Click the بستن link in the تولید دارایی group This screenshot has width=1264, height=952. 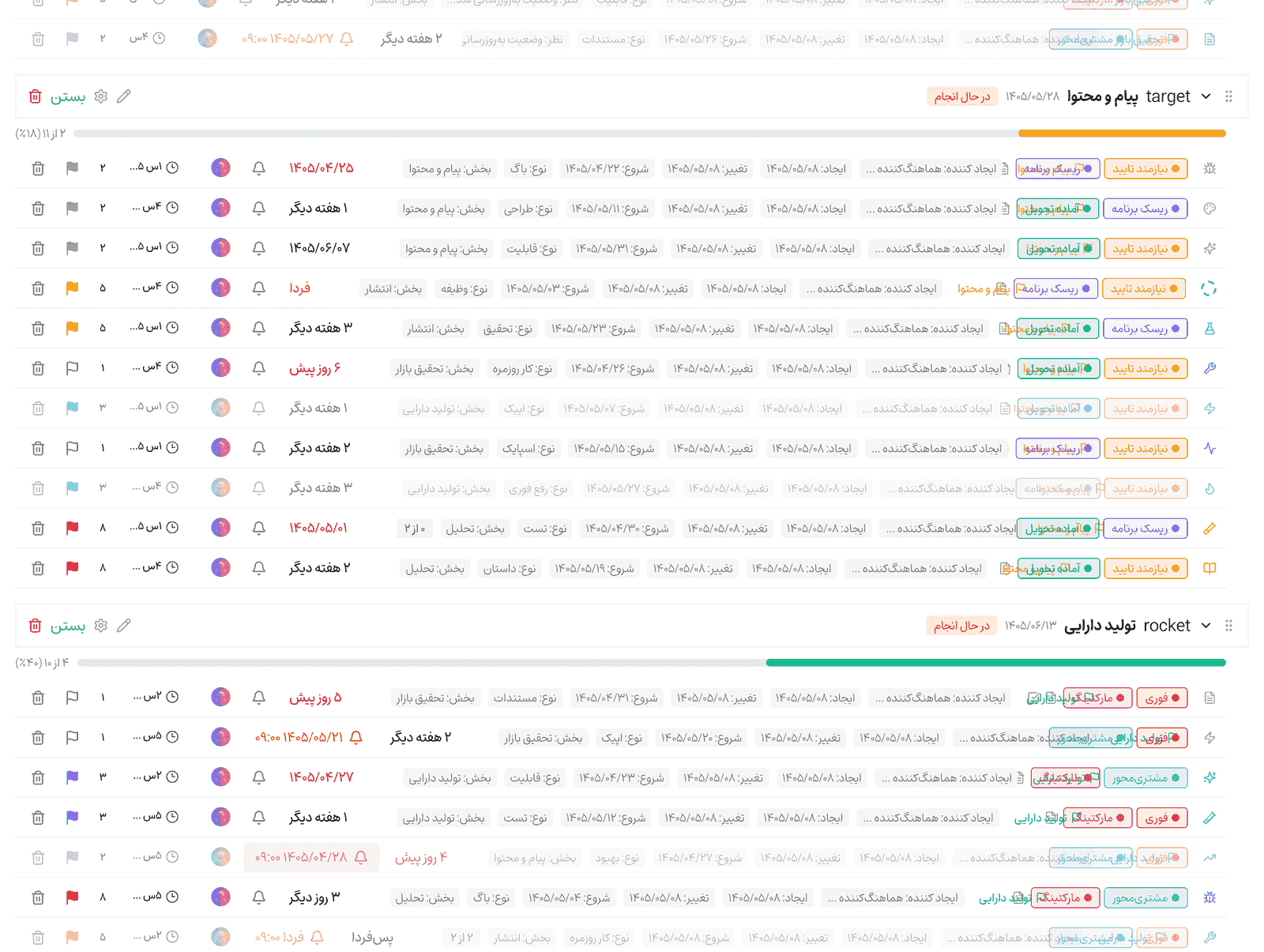(x=68, y=627)
